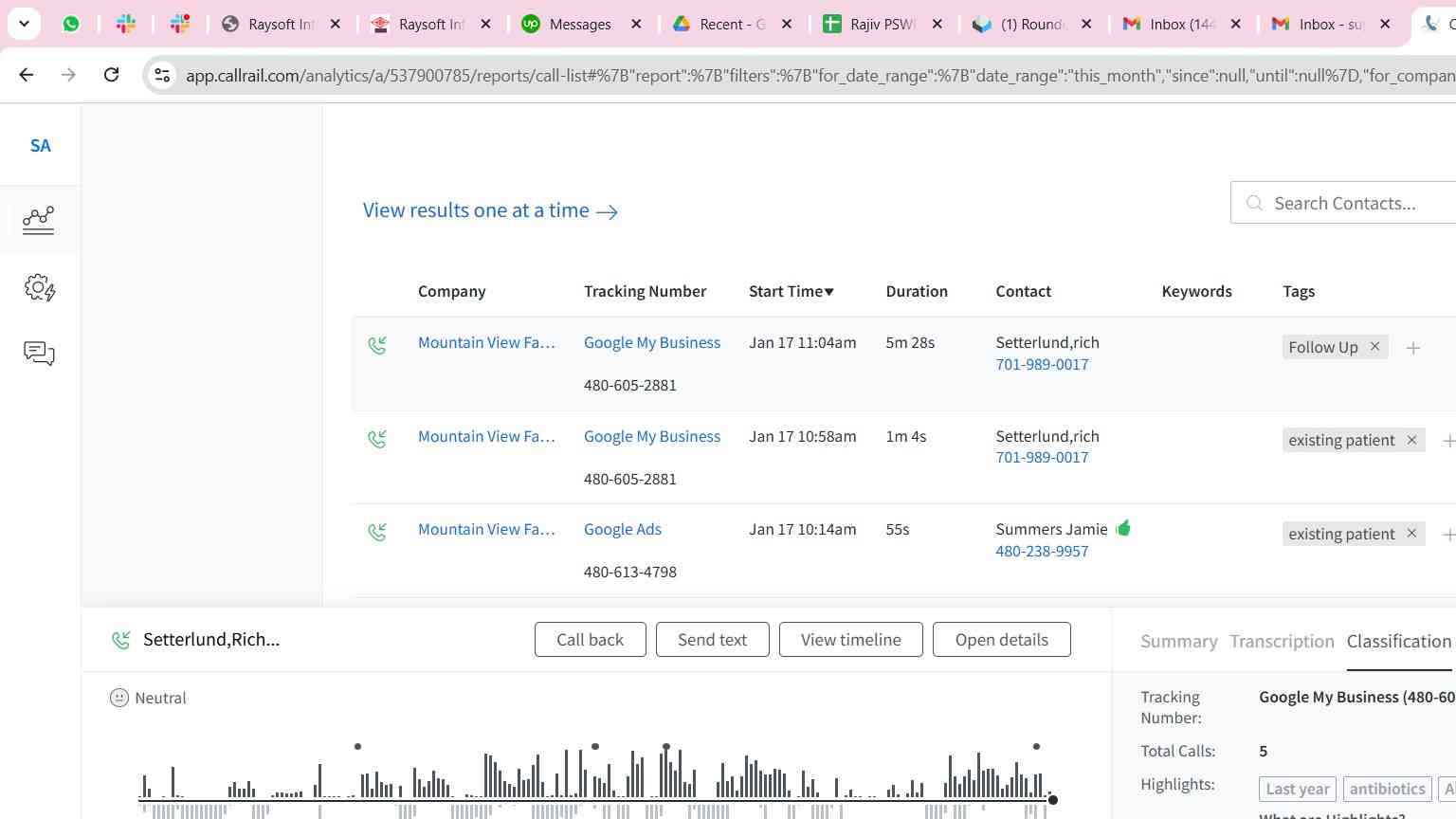Add a tag to the 10:58am call row
Image resolution: width=1456 pixels, height=819 pixels.
coord(1447,441)
